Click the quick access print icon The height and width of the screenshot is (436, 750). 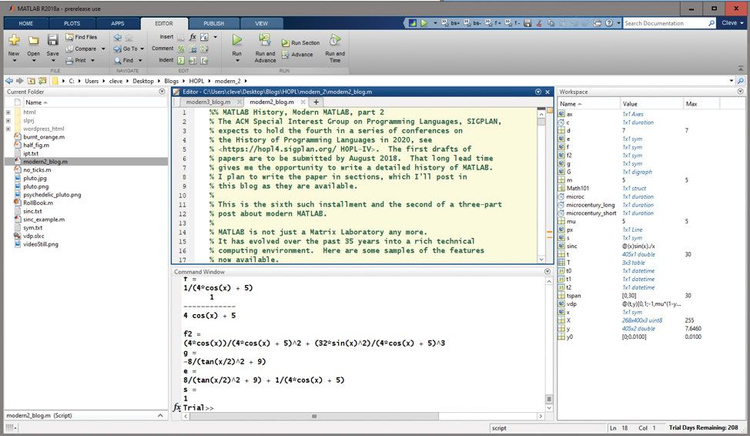[x=597, y=23]
